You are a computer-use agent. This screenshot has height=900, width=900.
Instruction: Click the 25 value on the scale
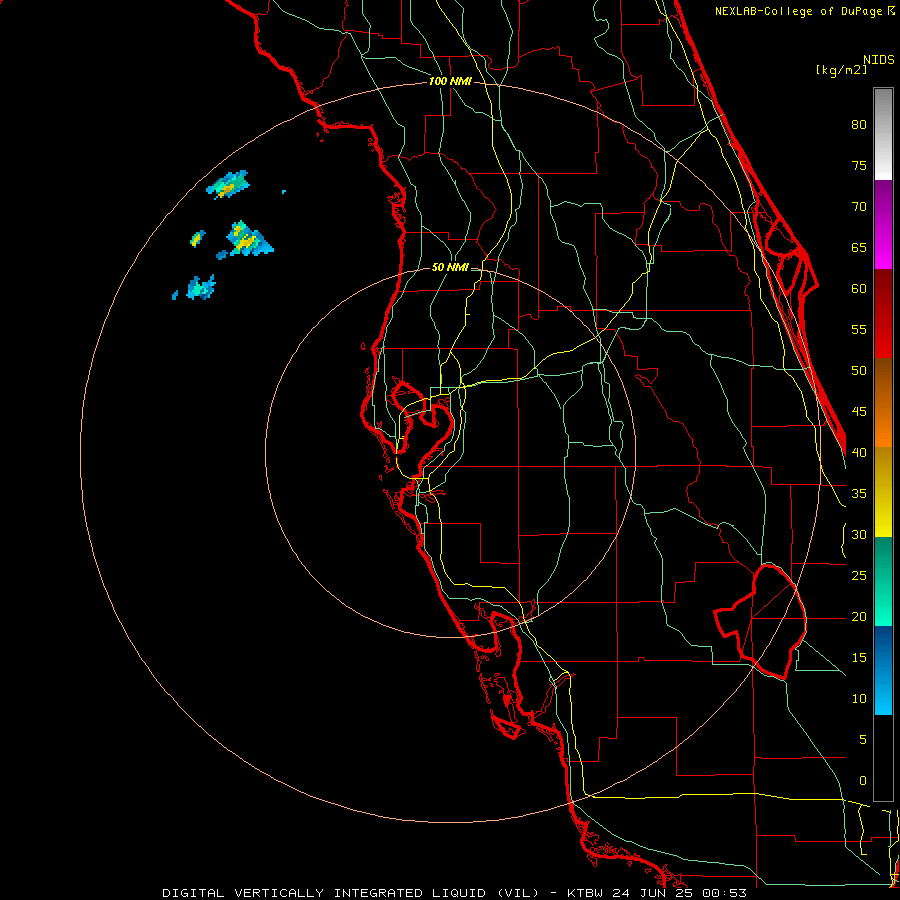(x=859, y=575)
